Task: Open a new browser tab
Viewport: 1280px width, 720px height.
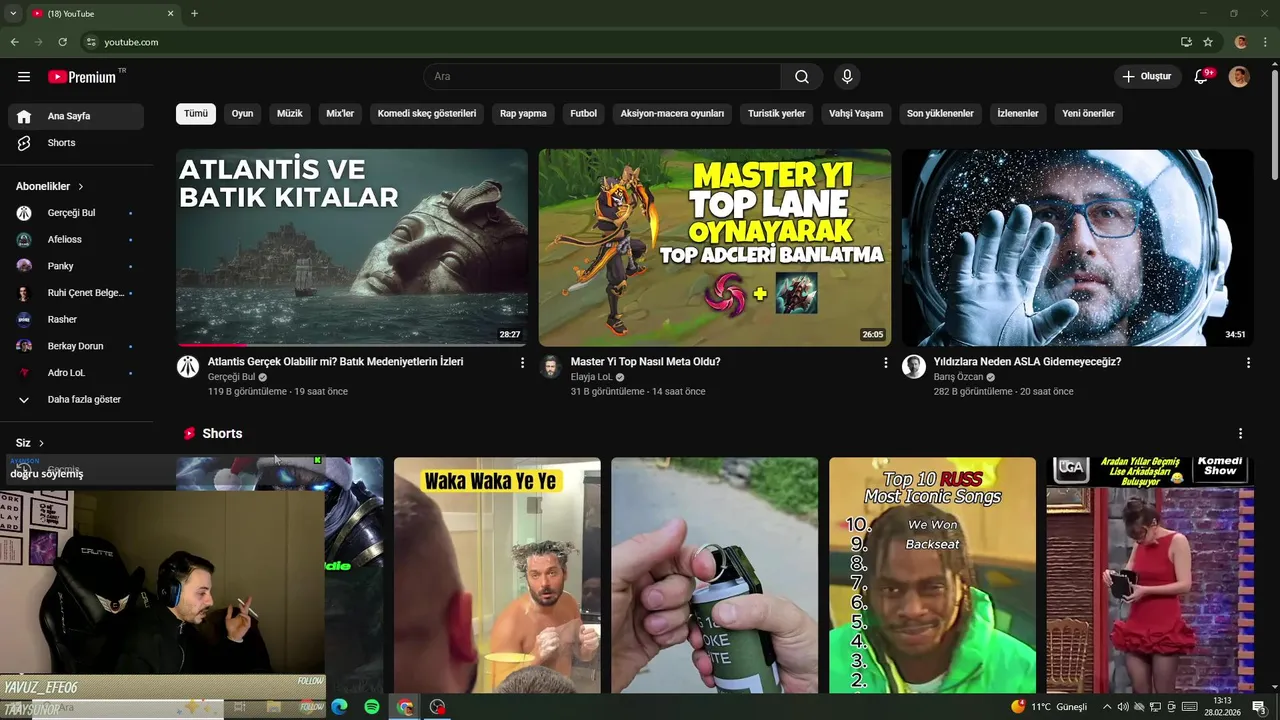Action: (x=194, y=13)
